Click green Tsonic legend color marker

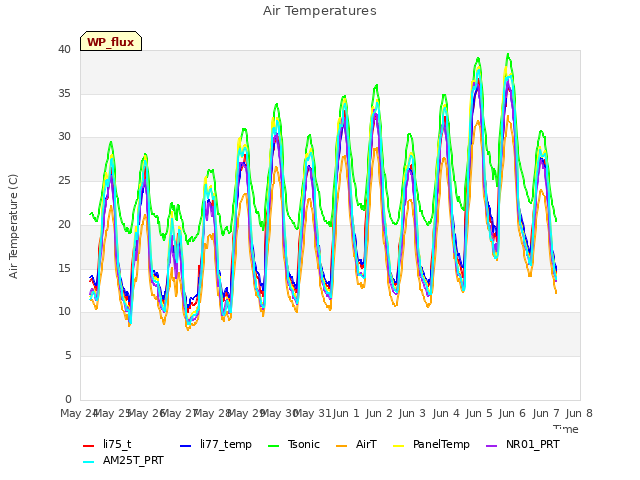coord(274,446)
